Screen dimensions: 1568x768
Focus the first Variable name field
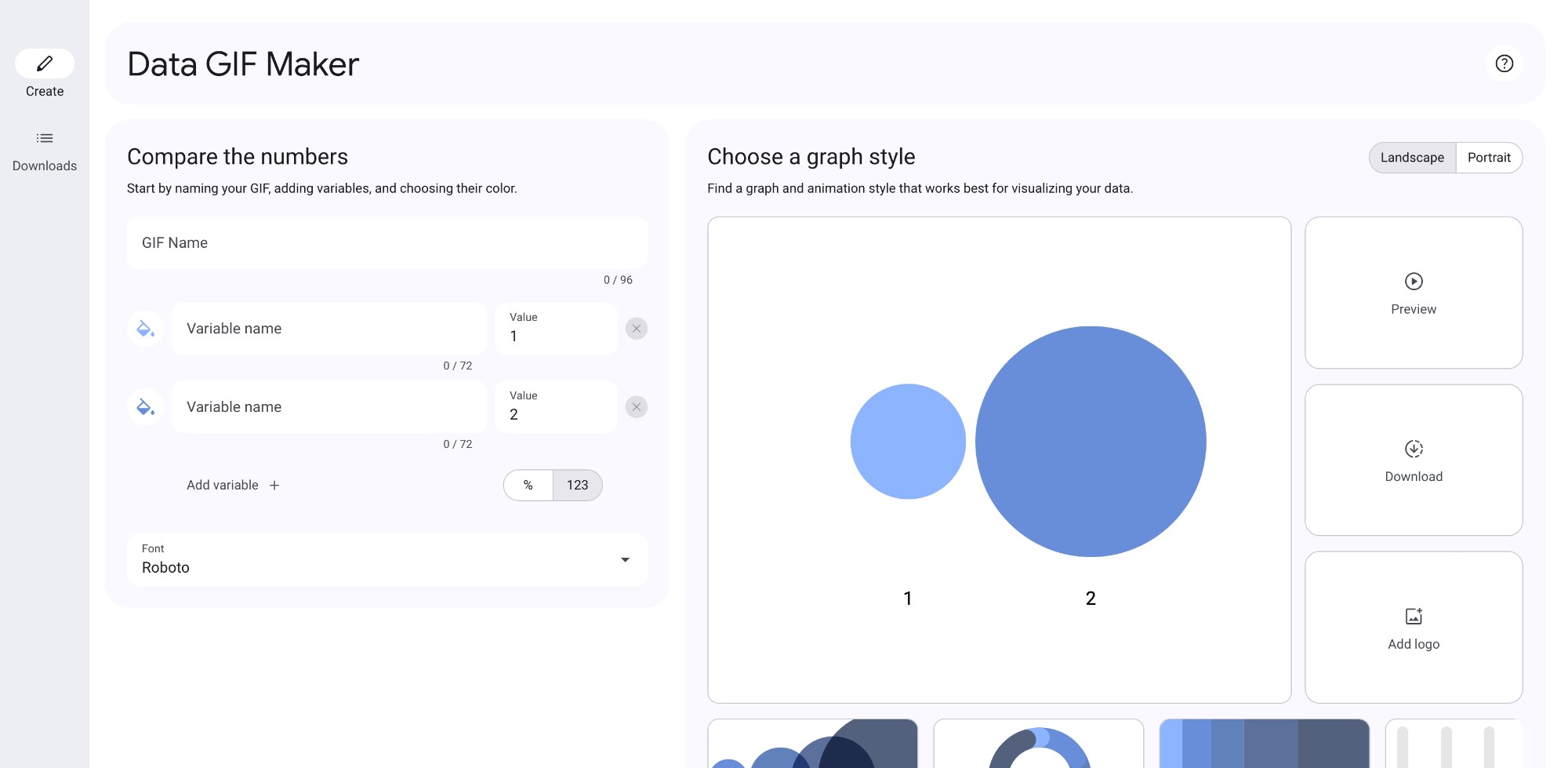pos(329,329)
